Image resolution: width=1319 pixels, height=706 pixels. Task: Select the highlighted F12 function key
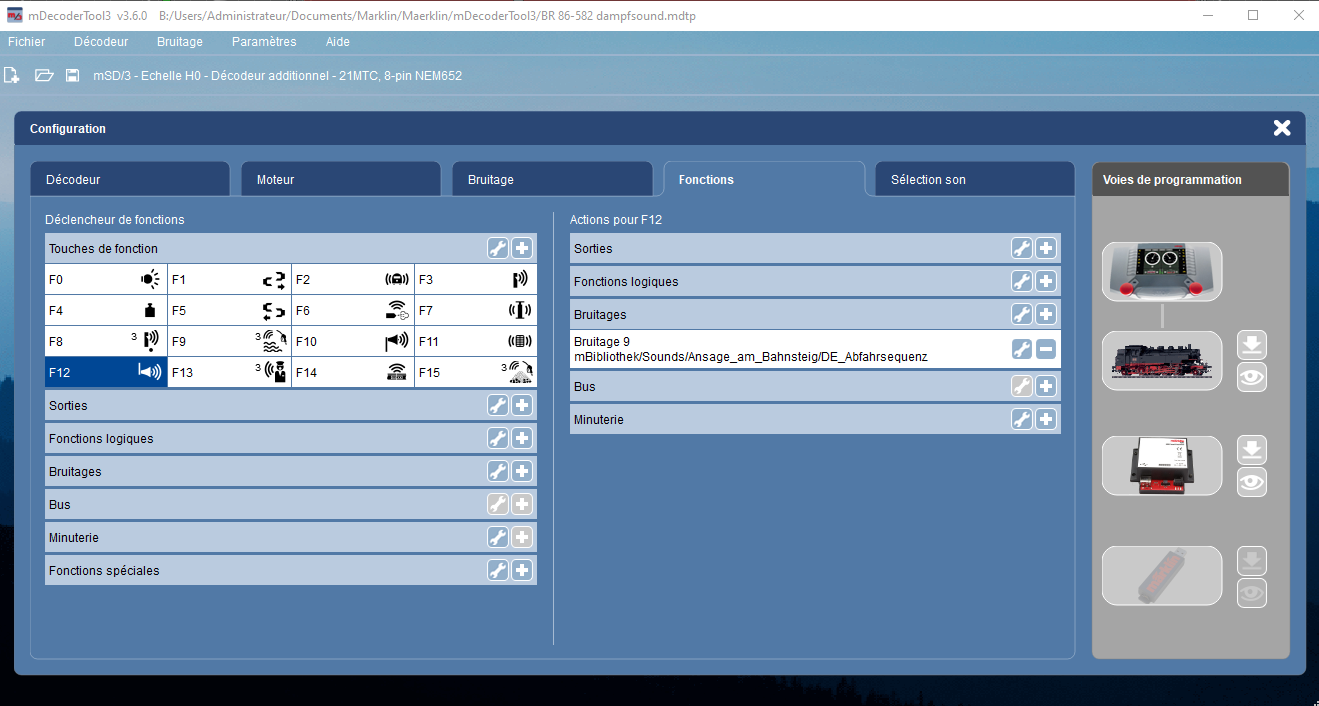(106, 372)
